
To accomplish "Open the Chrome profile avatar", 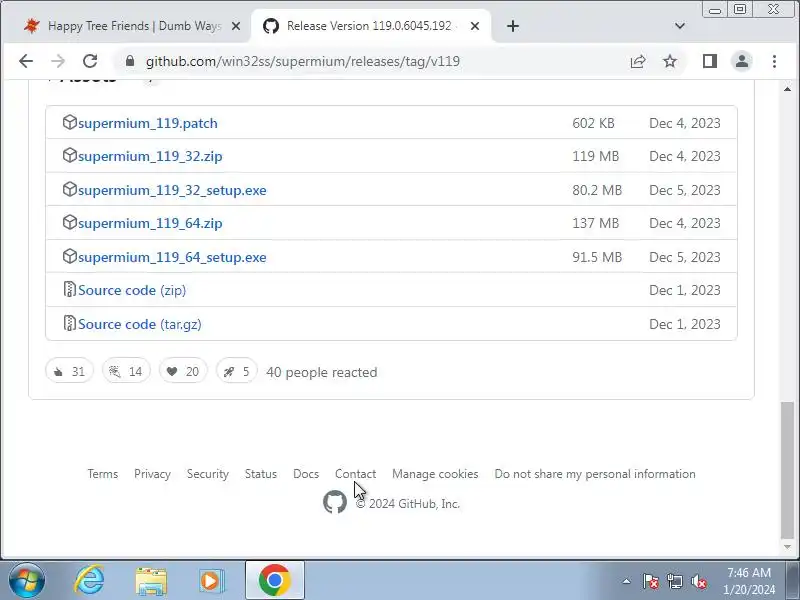I will click(742, 61).
